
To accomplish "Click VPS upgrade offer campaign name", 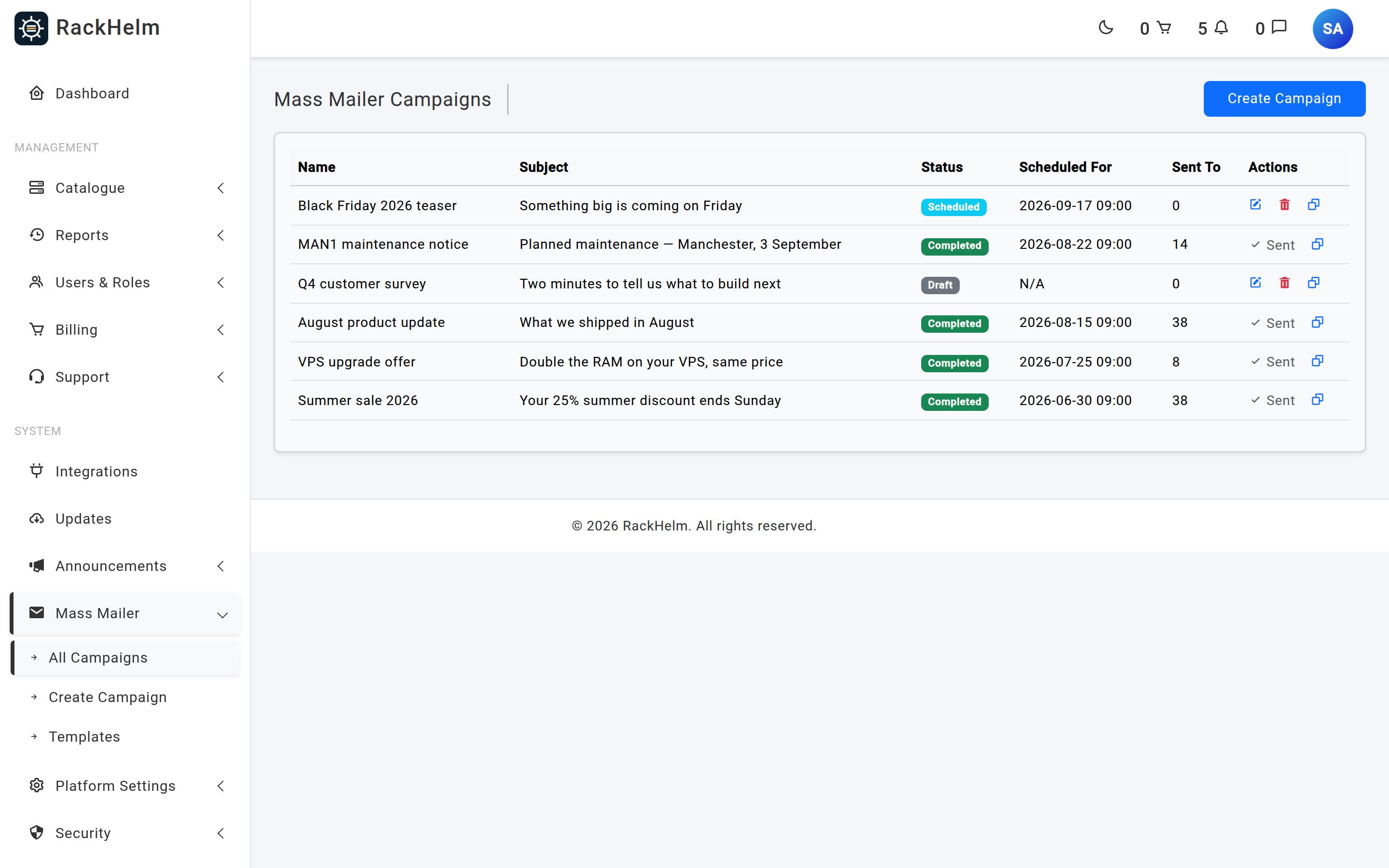I will coord(356,362).
